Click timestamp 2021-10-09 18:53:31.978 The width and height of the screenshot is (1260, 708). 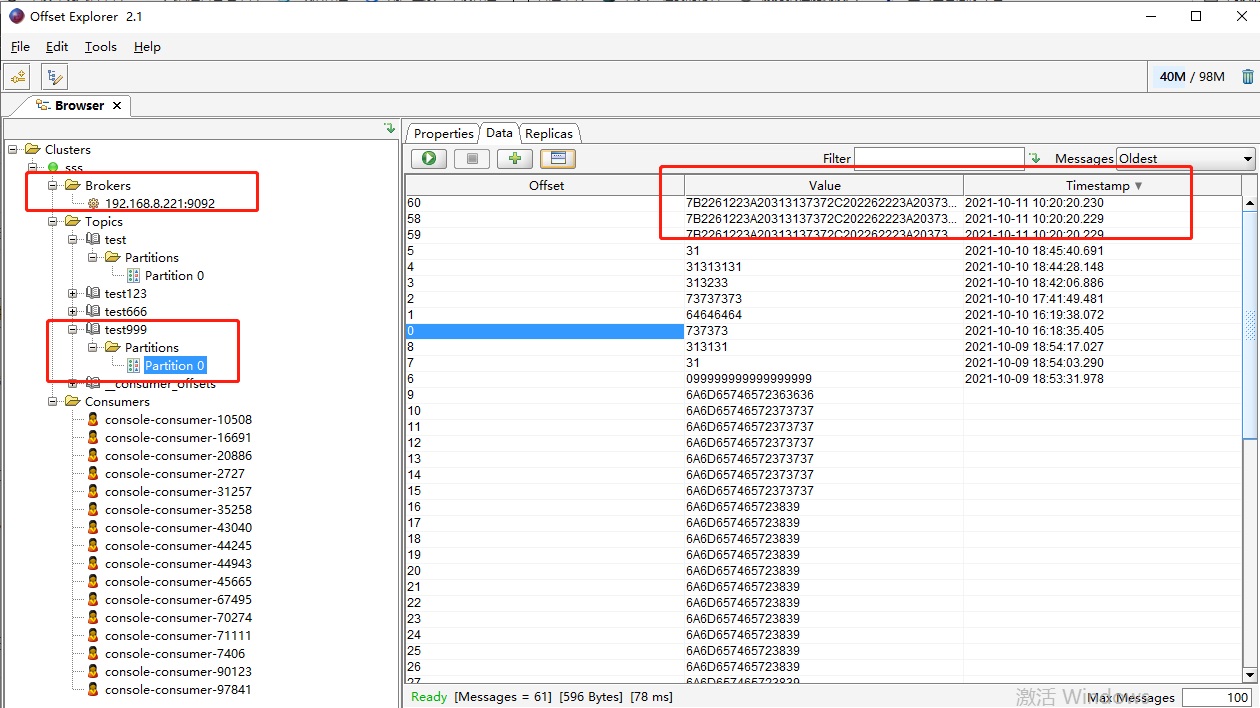pyautogui.click(x=1034, y=379)
